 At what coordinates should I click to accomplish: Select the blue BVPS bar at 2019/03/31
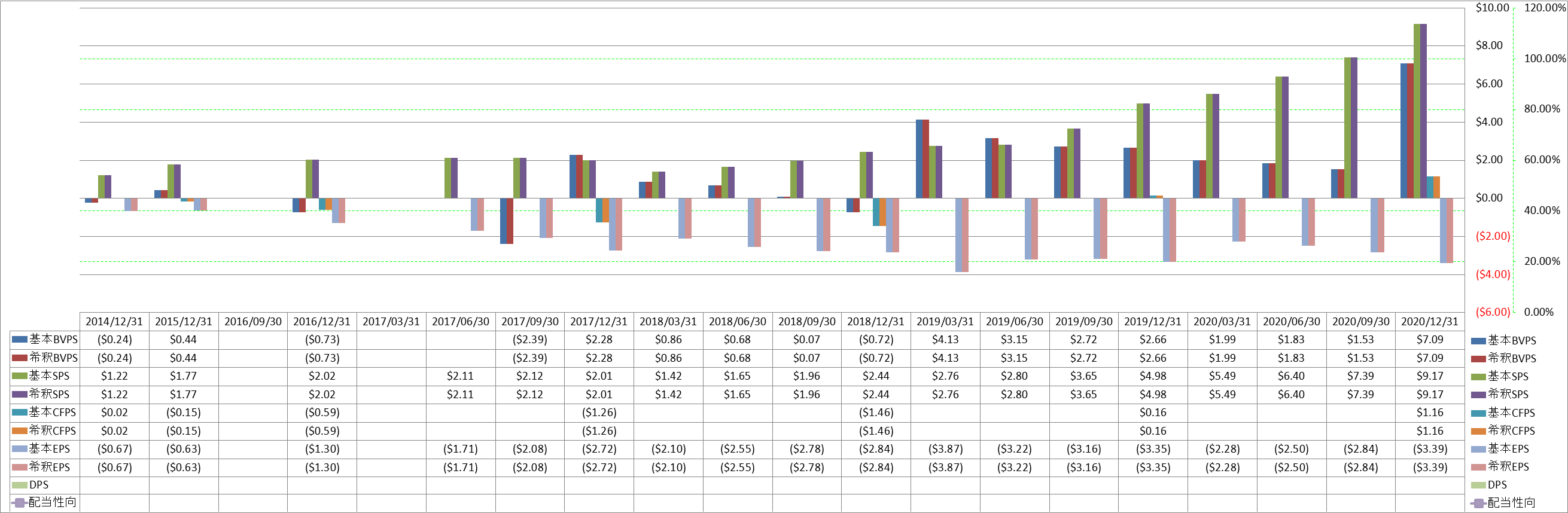click(919, 159)
